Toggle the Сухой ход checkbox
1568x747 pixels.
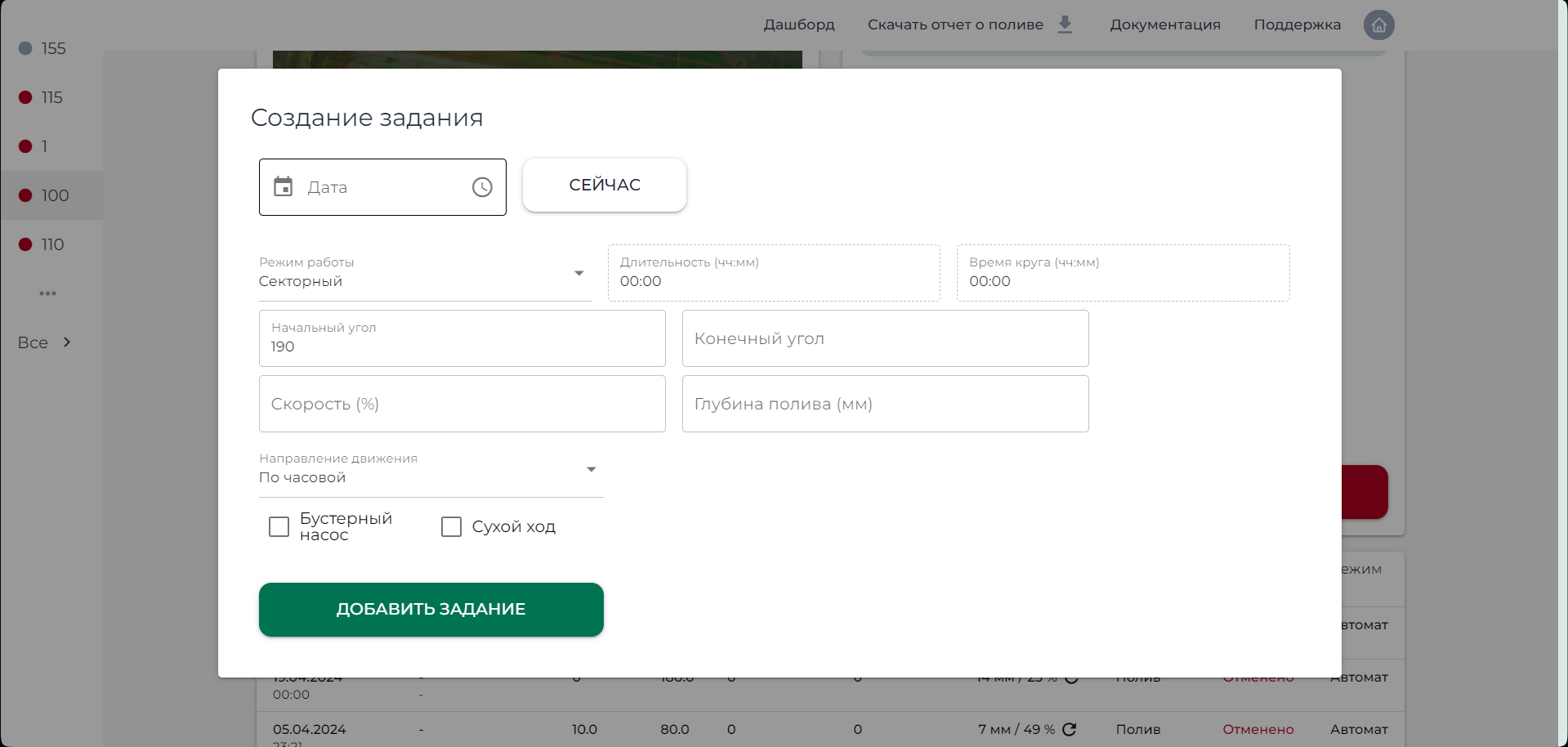(x=451, y=527)
